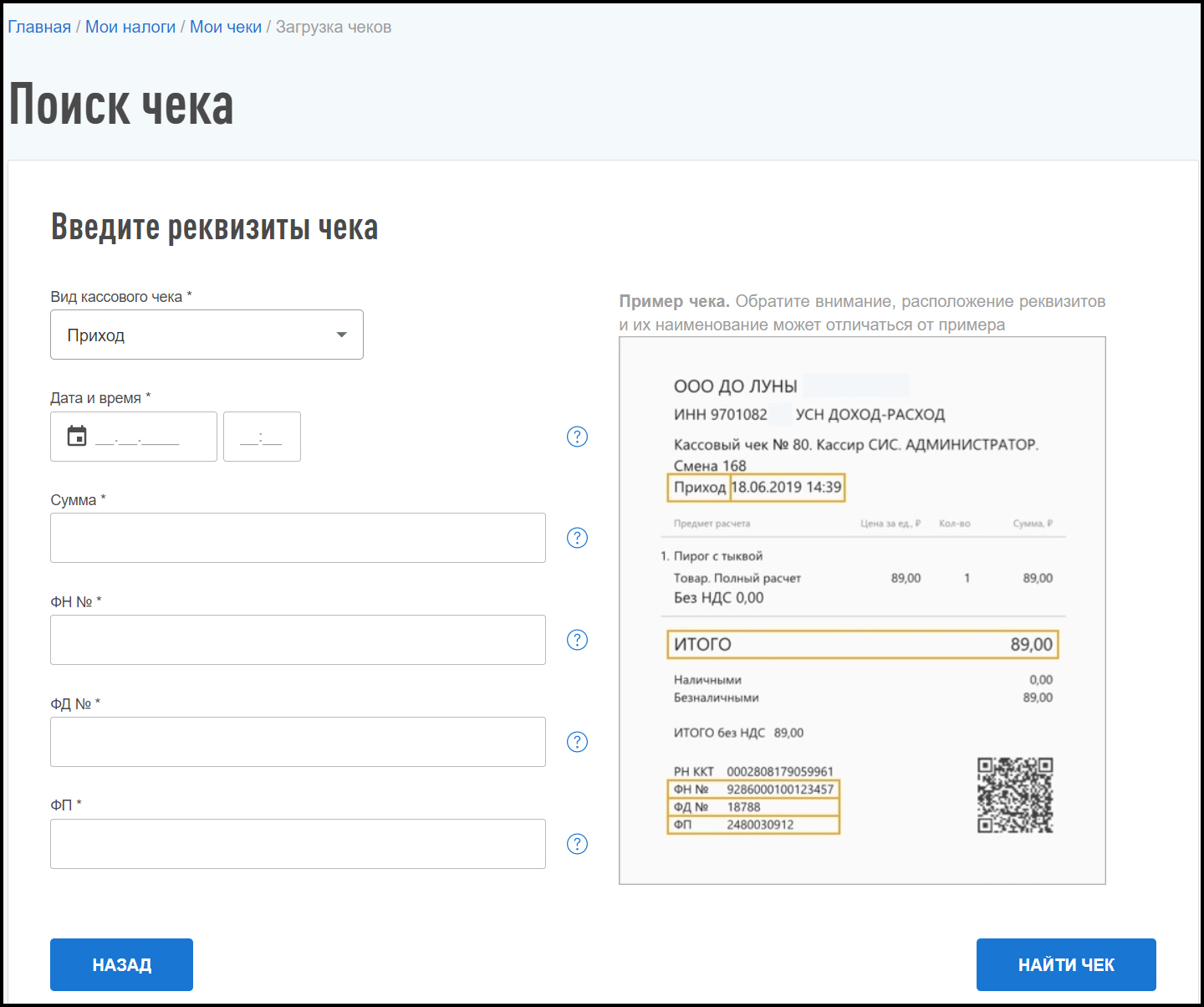
Task: Navigate to Мои чеки breadcrumb
Action: tap(226, 27)
